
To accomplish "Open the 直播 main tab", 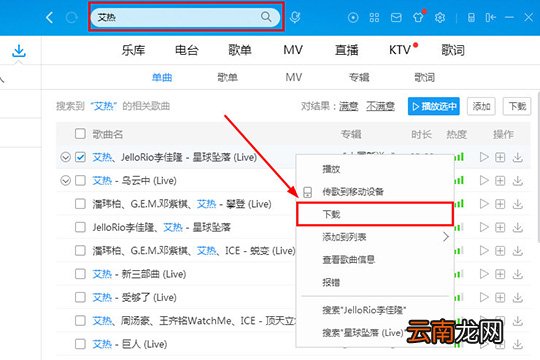I will coord(346,50).
